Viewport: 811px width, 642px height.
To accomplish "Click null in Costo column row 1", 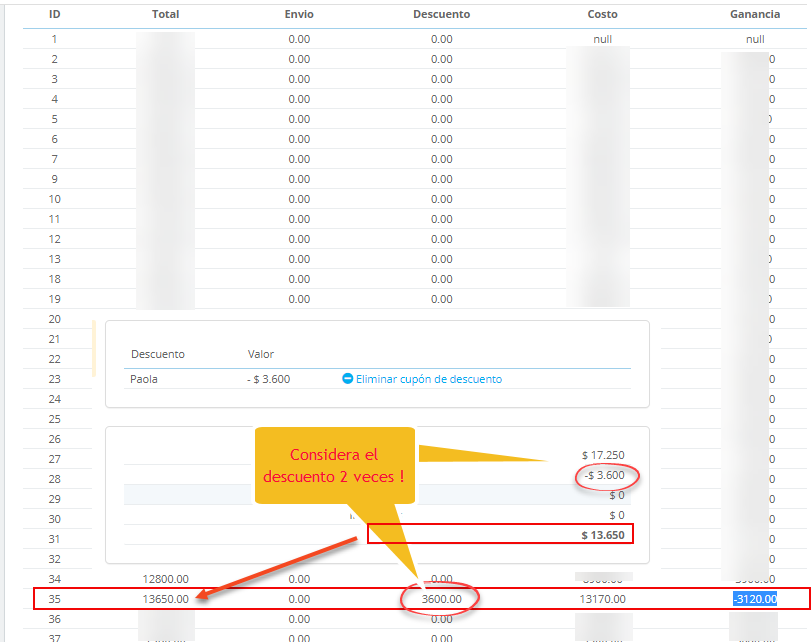I will tap(603, 39).
